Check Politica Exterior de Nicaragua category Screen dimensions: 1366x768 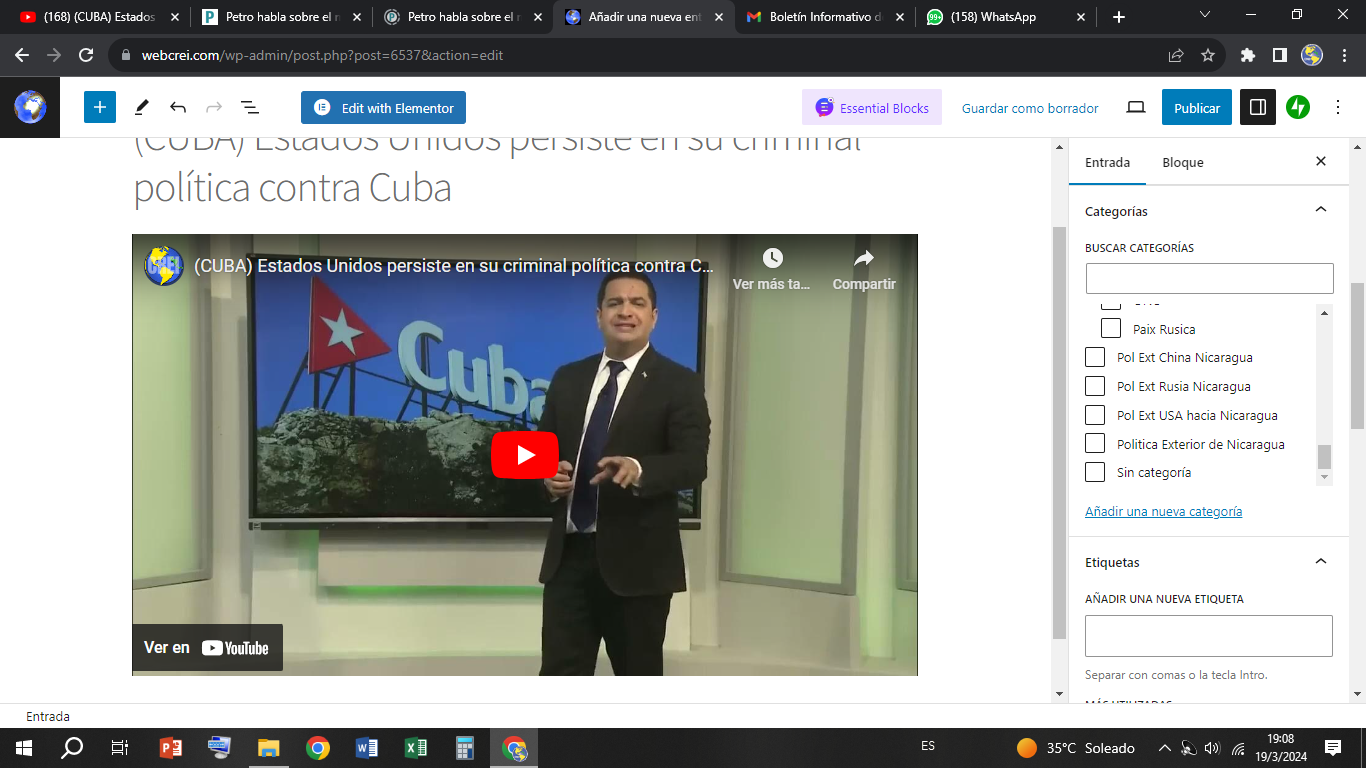1095,444
